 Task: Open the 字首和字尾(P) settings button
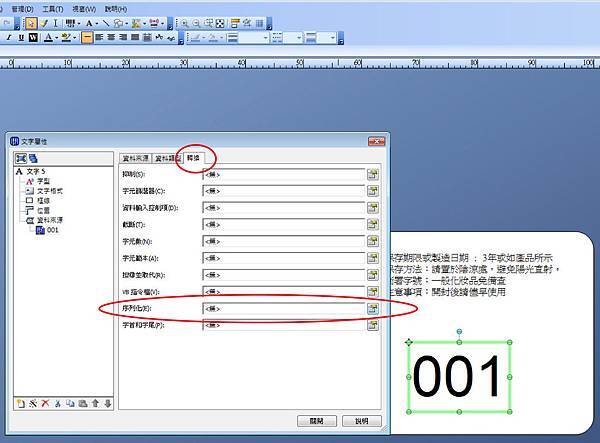click(x=373, y=325)
